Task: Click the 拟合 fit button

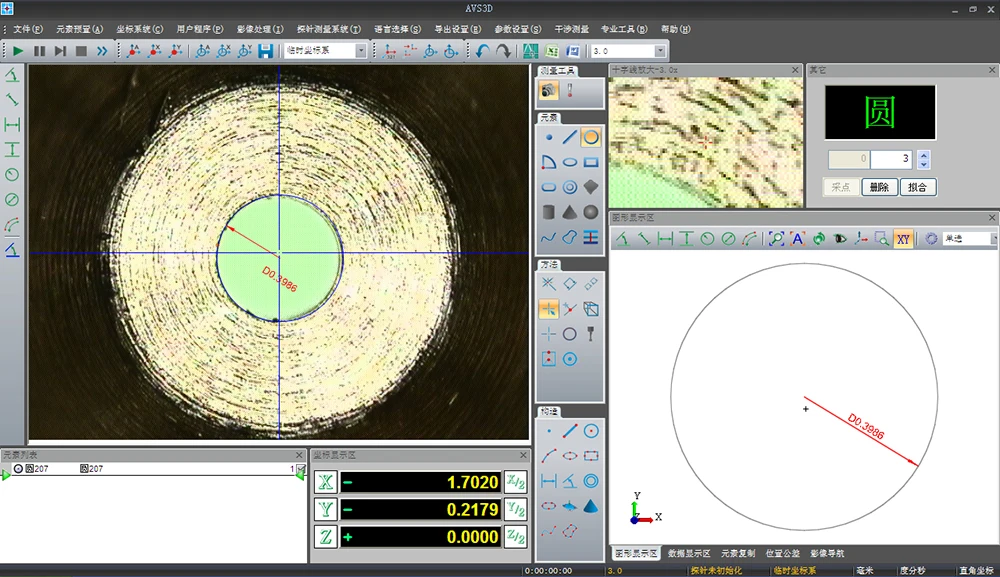Action: [x=918, y=187]
